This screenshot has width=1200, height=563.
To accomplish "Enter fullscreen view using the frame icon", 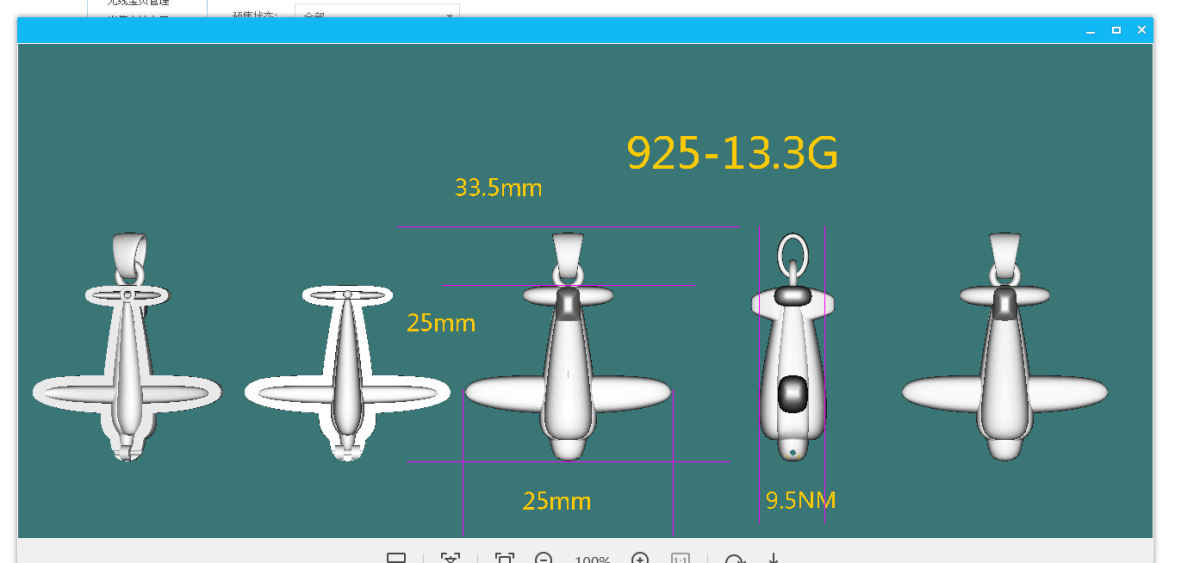I will pos(504,558).
